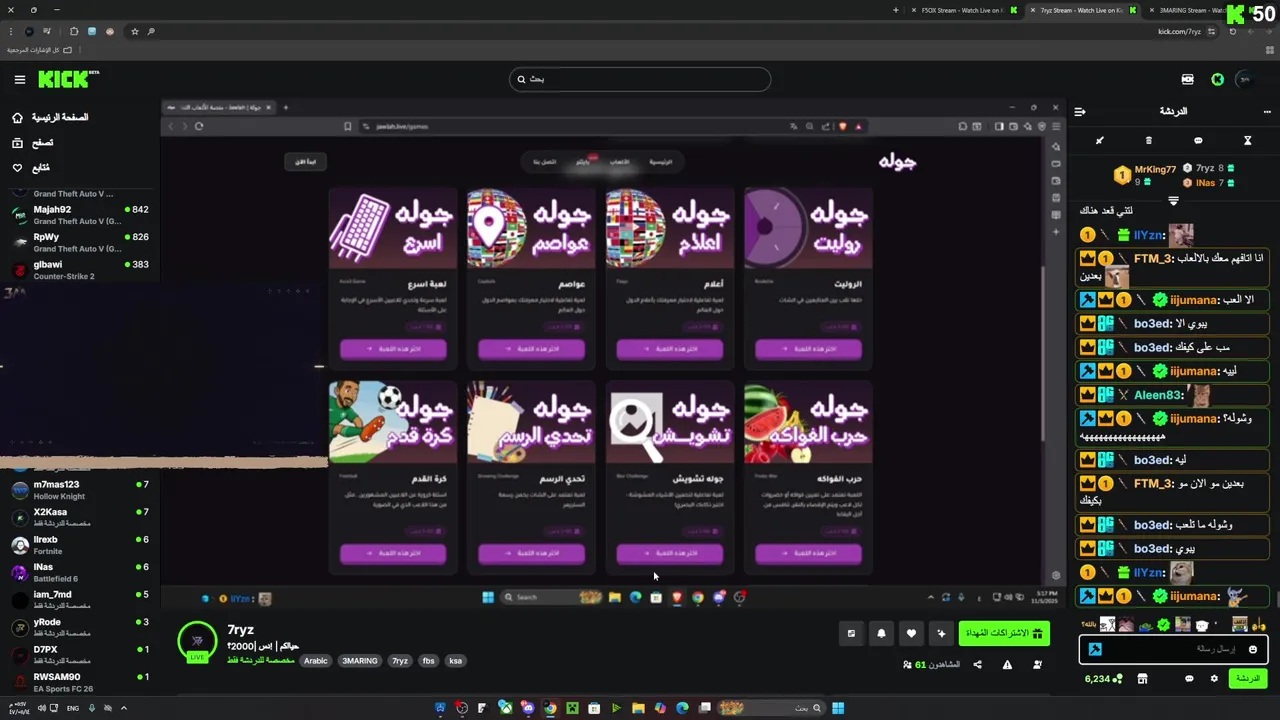Click the green الدردشة chat send button
The height and width of the screenshot is (720, 1280).
coord(1247,678)
